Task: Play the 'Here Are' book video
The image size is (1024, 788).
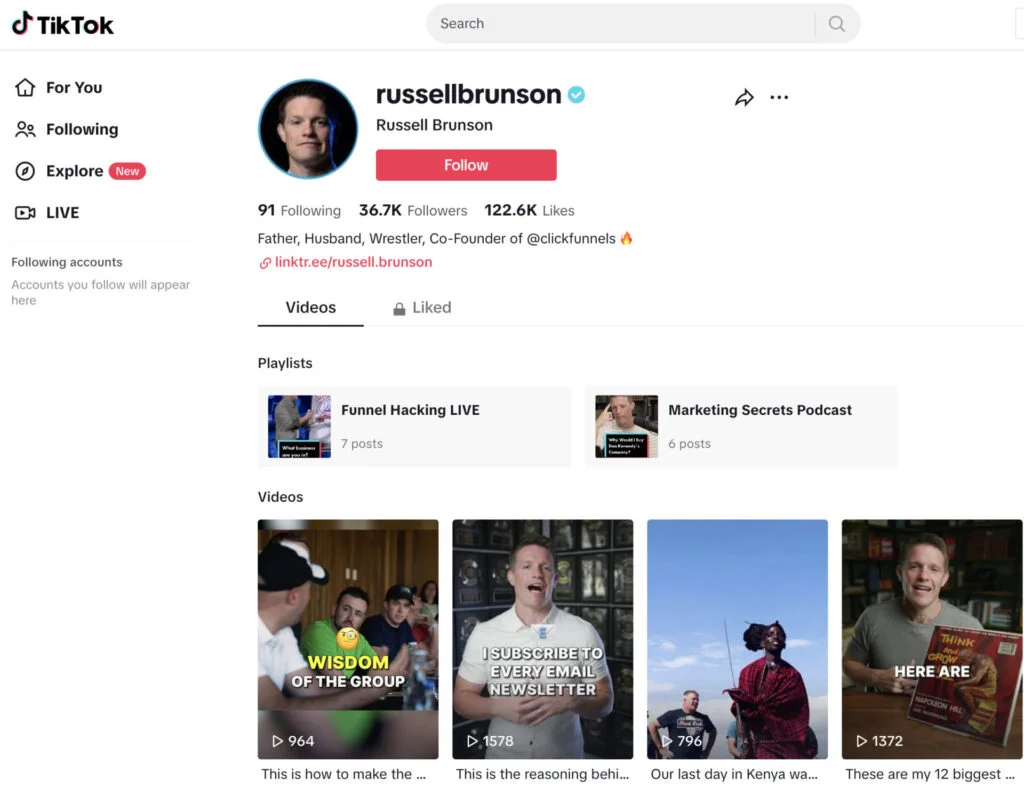Action: [932, 639]
